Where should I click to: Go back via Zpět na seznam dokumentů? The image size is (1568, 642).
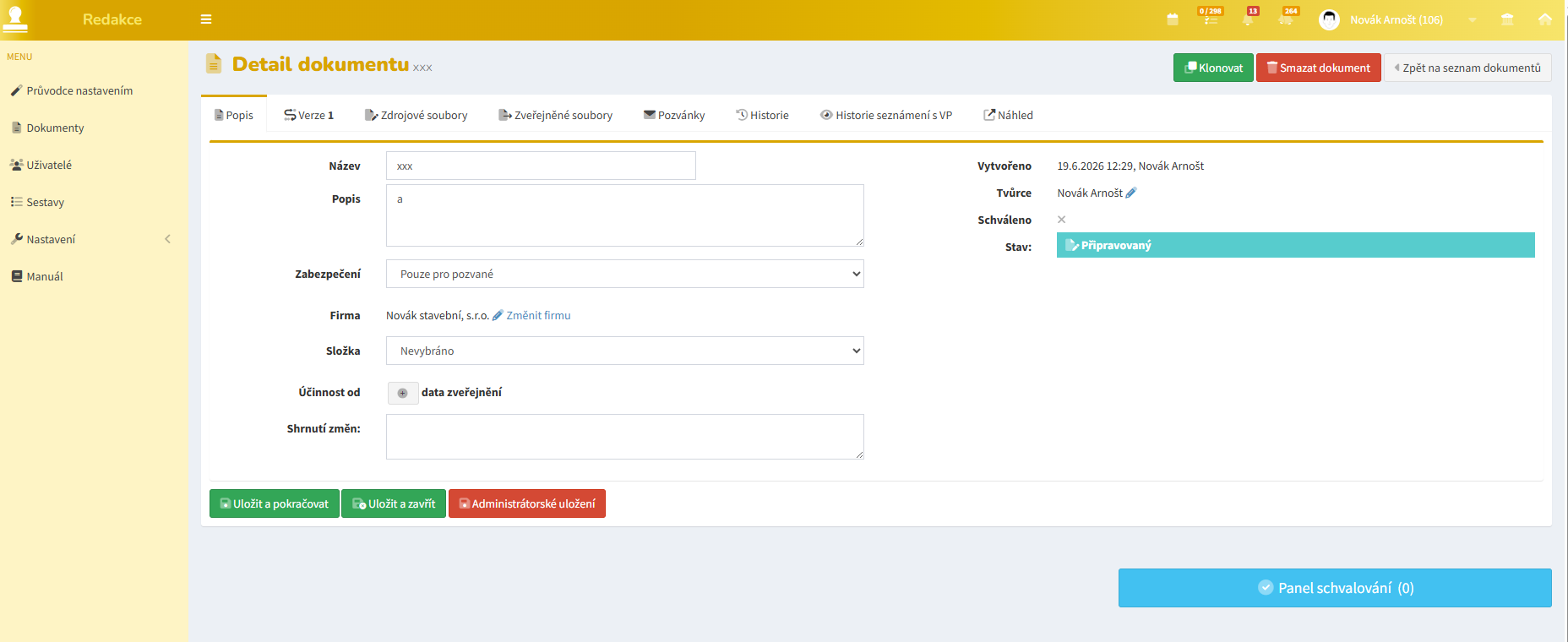(x=1467, y=68)
